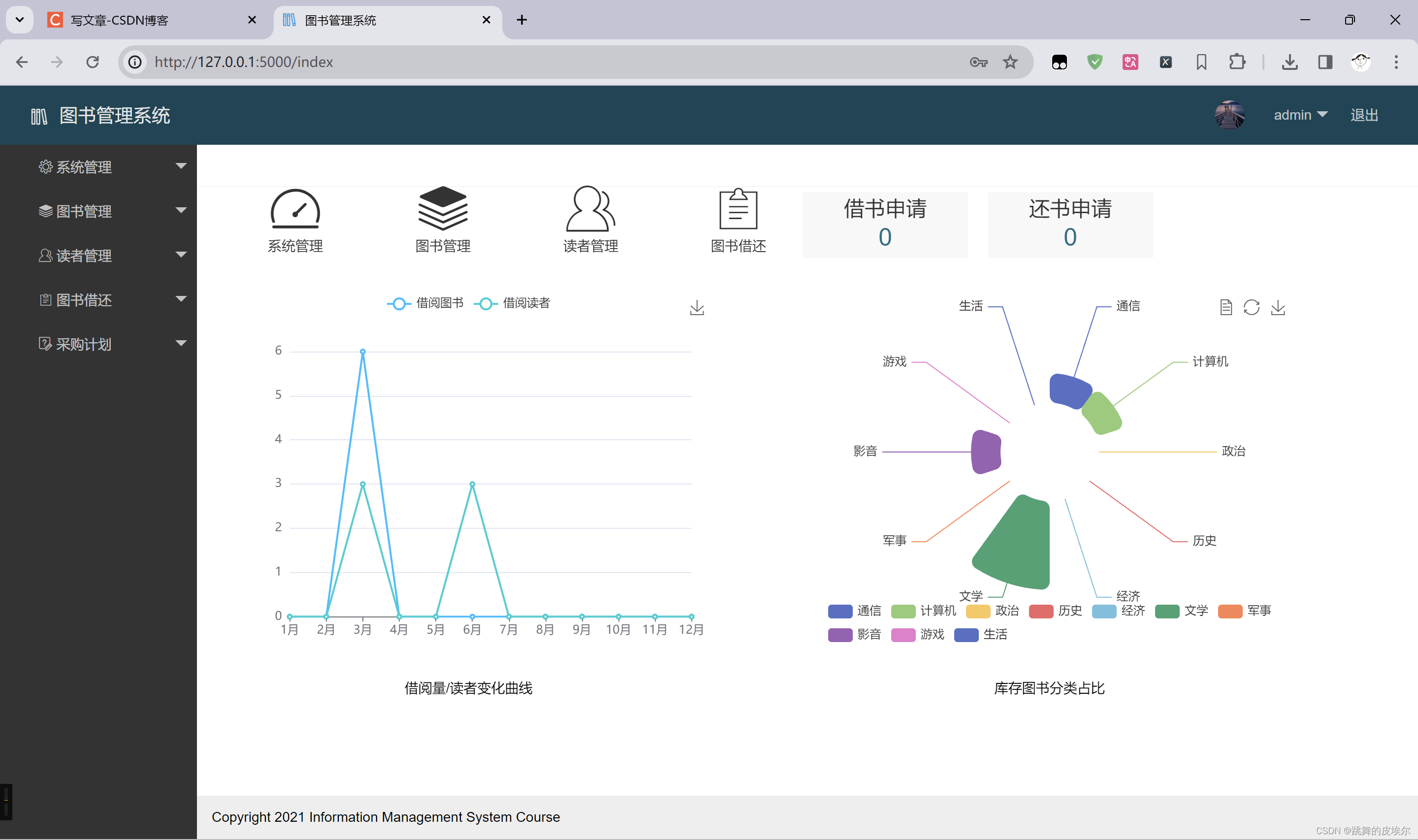Save the pie chart as image
This screenshot has width=1418, height=840.
tap(1278, 307)
